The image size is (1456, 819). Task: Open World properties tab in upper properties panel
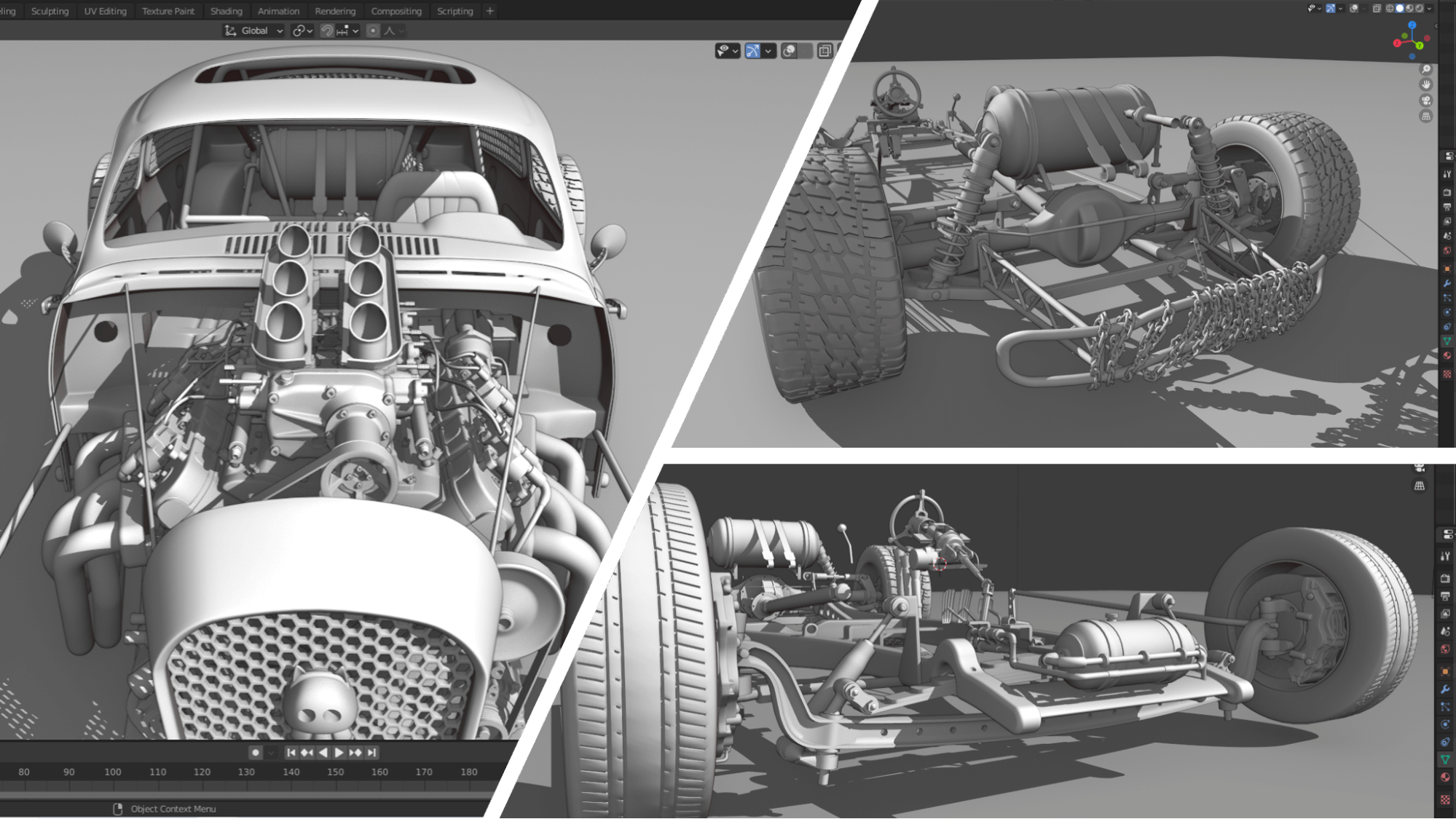pos(1447,250)
